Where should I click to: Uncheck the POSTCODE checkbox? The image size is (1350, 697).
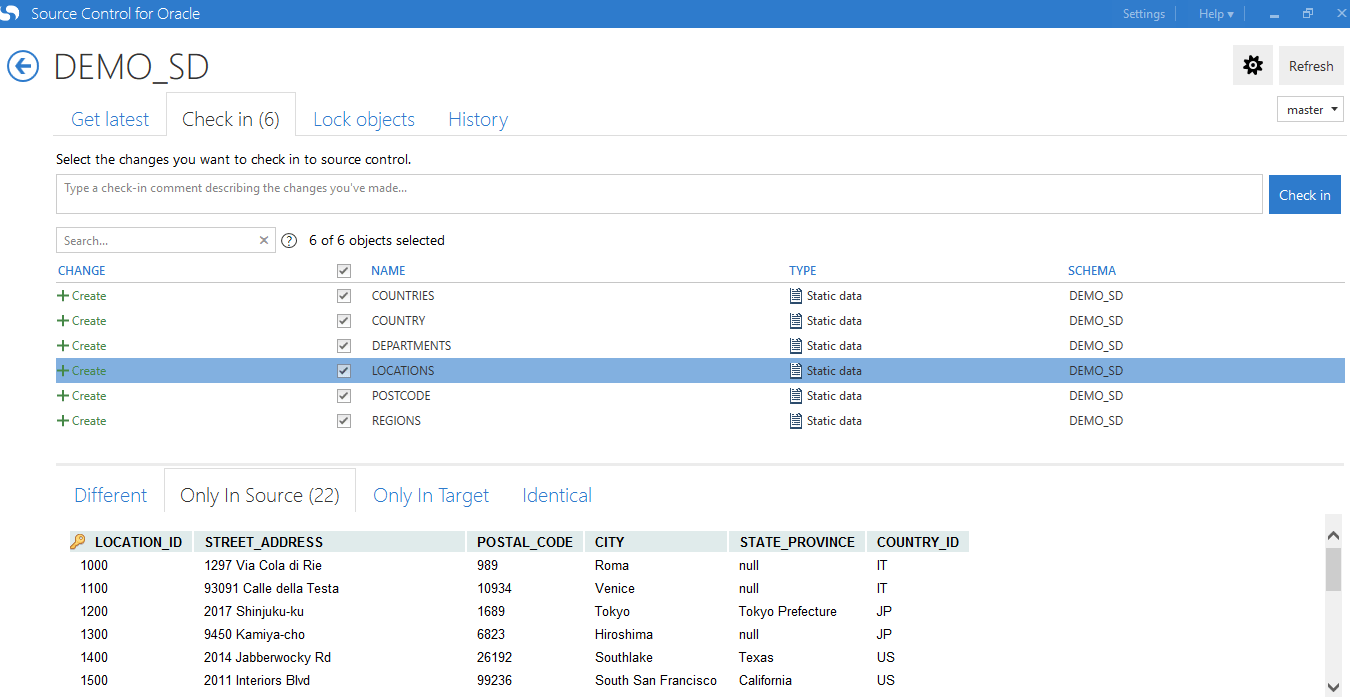[344, 396]
